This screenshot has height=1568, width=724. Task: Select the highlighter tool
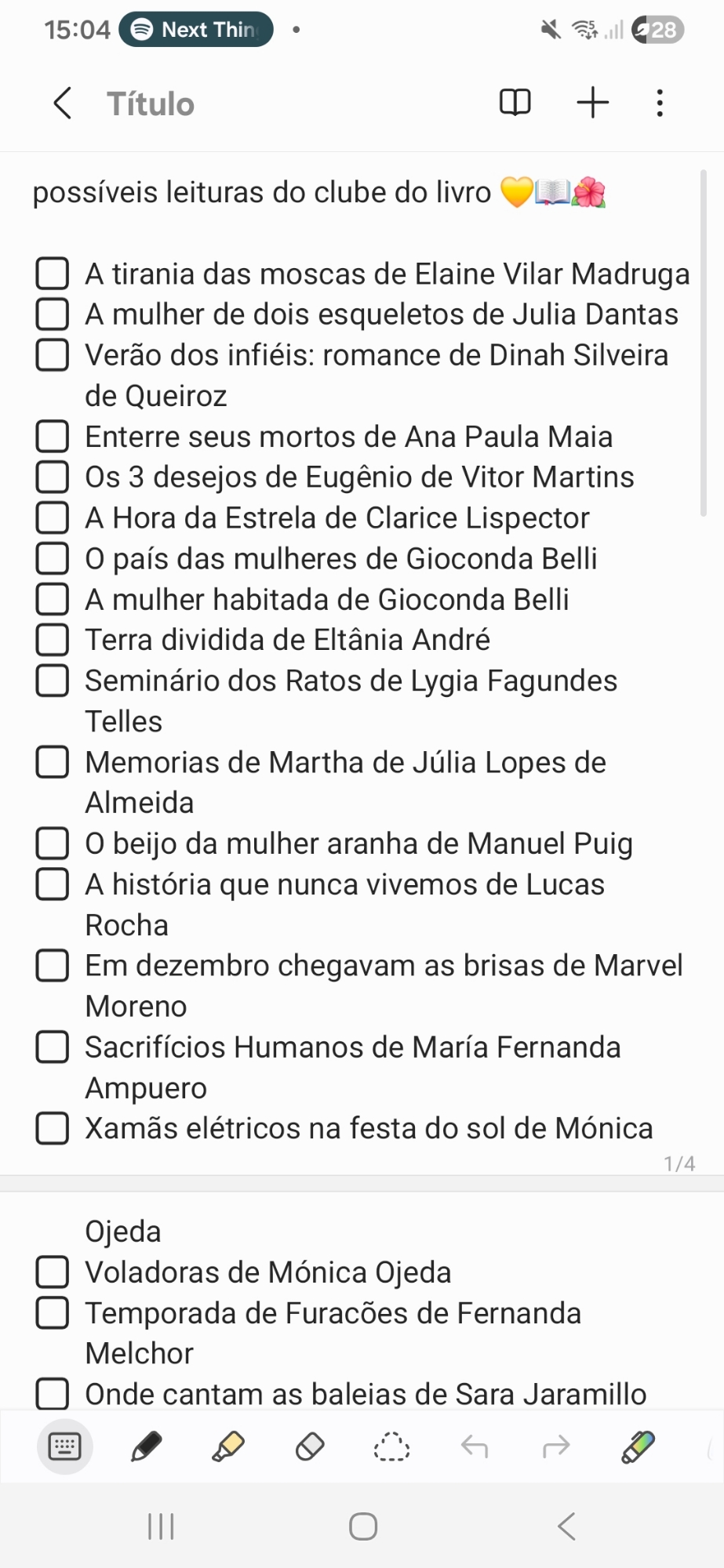pyautogui.click(x=228, y=1446)
